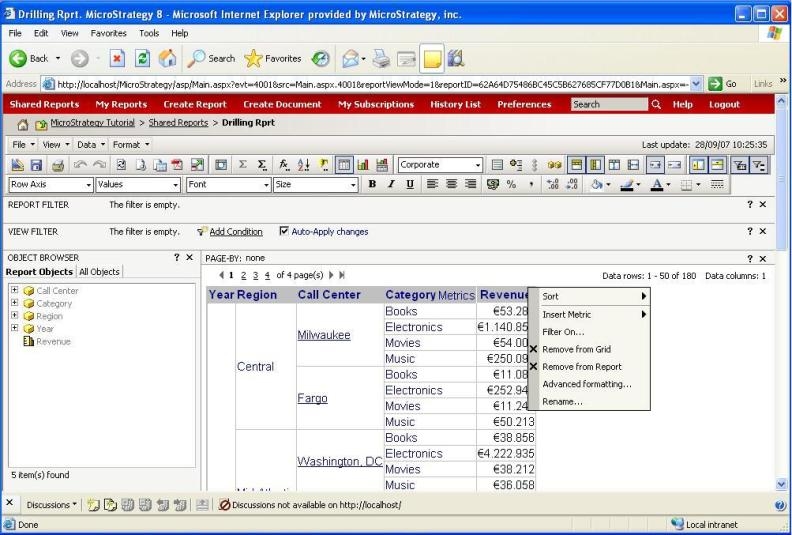
Task: Export the report to PDF
Action: click(x=177, y=165)
